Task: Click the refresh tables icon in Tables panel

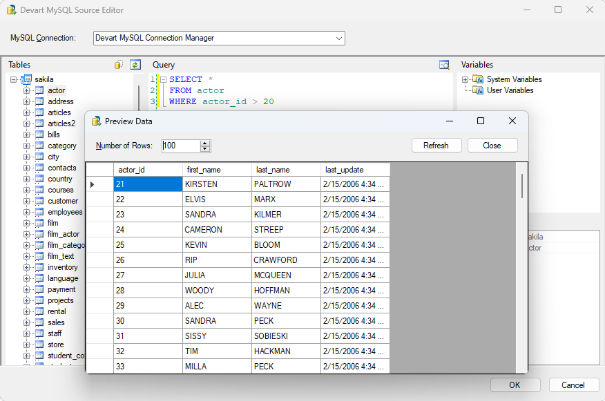Action: click(x=135, y=65)
